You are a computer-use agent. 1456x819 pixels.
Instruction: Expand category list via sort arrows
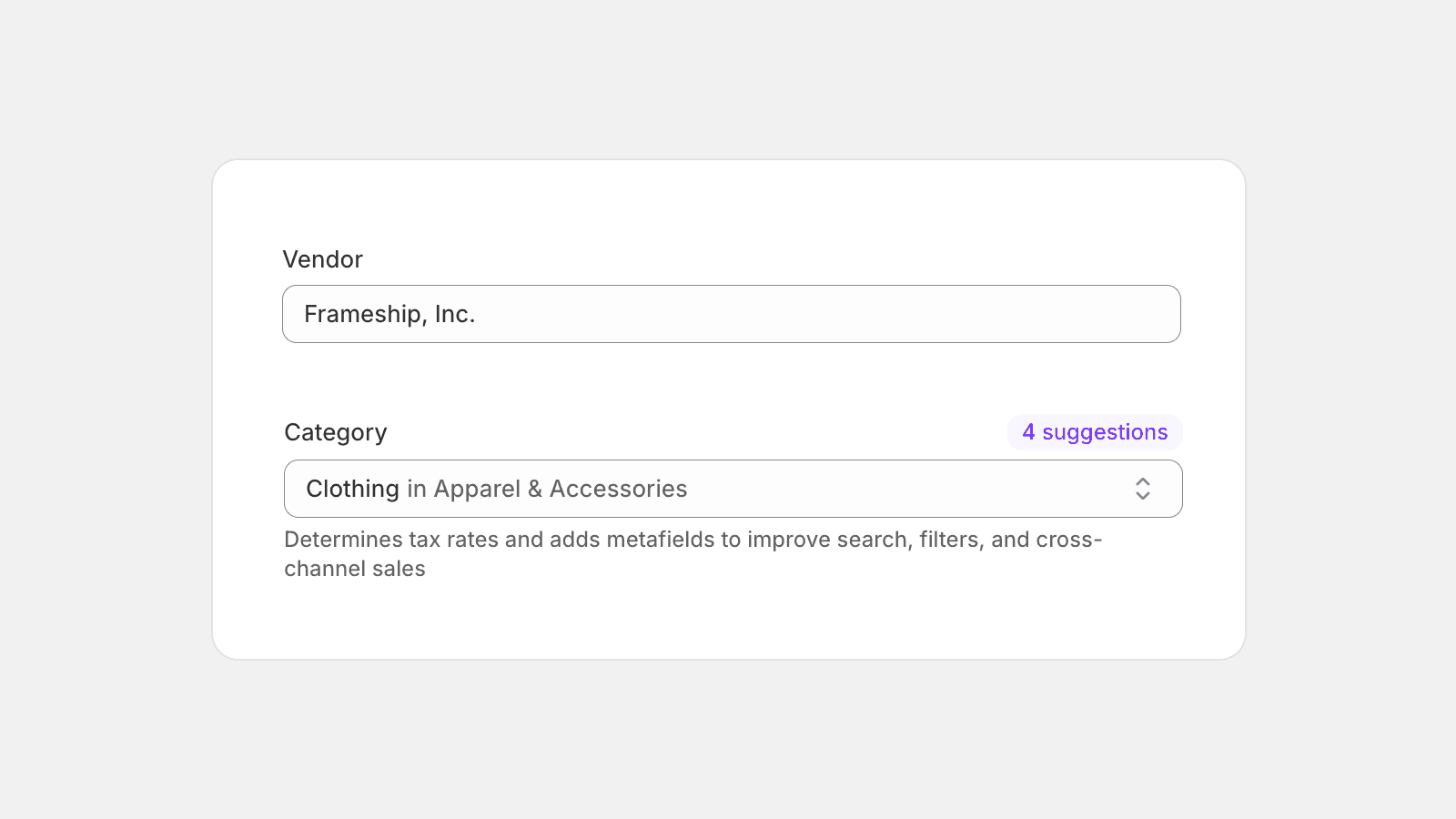1143,489
